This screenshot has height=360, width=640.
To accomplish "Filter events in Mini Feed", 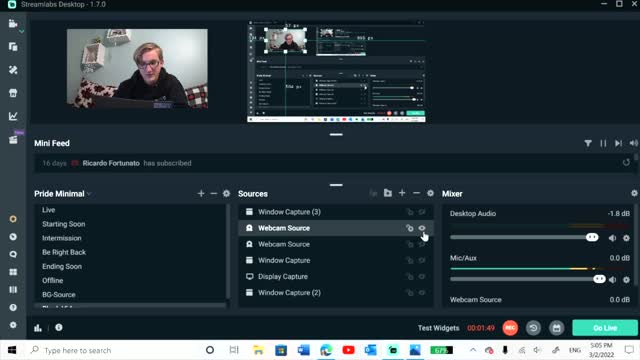I will (x=588, y=143).
